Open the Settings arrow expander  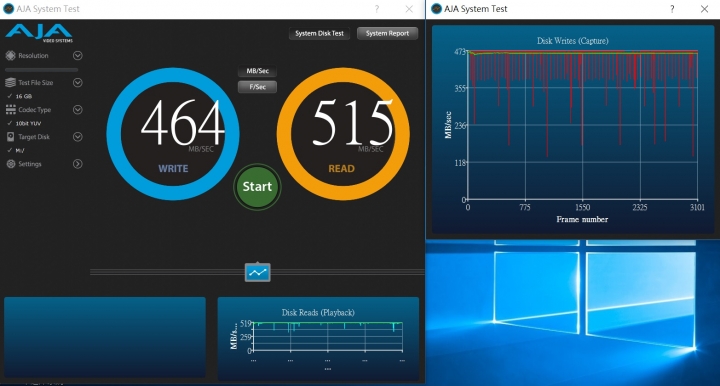tap(78, 164)
